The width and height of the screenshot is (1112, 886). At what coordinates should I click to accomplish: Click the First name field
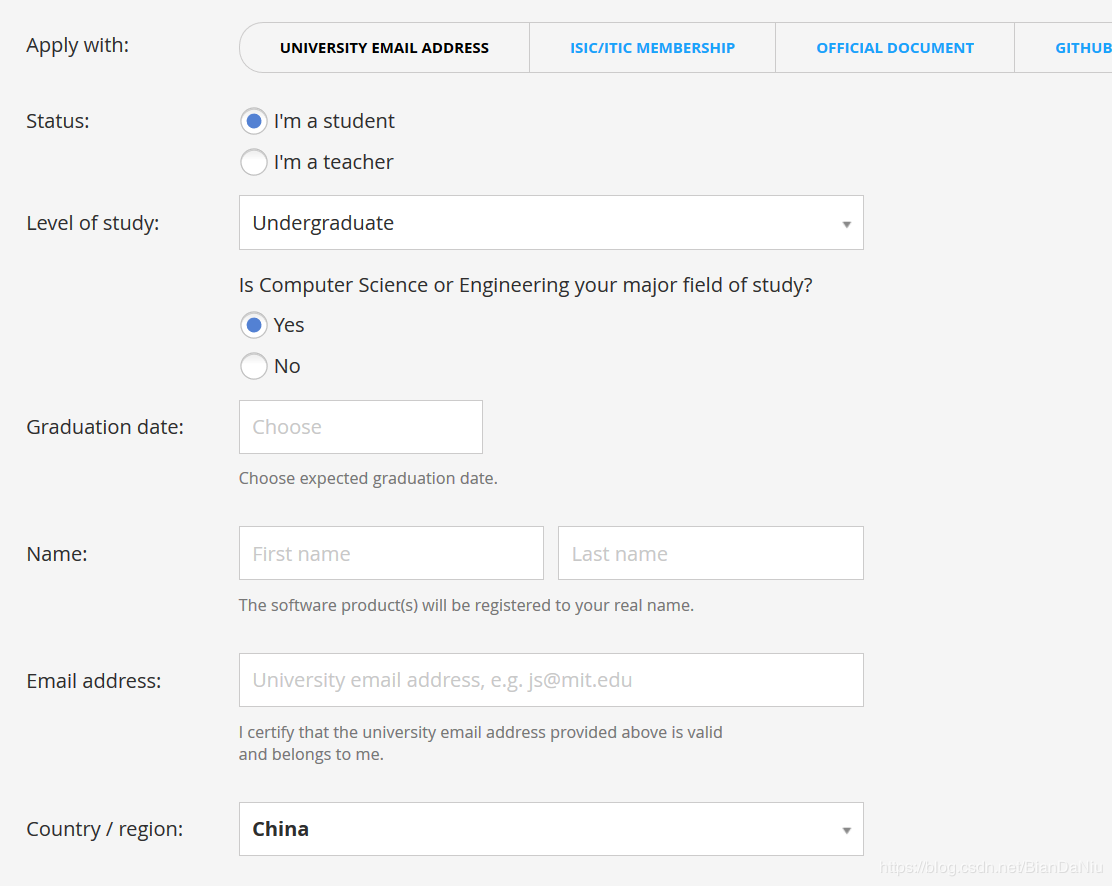point(391,554)
